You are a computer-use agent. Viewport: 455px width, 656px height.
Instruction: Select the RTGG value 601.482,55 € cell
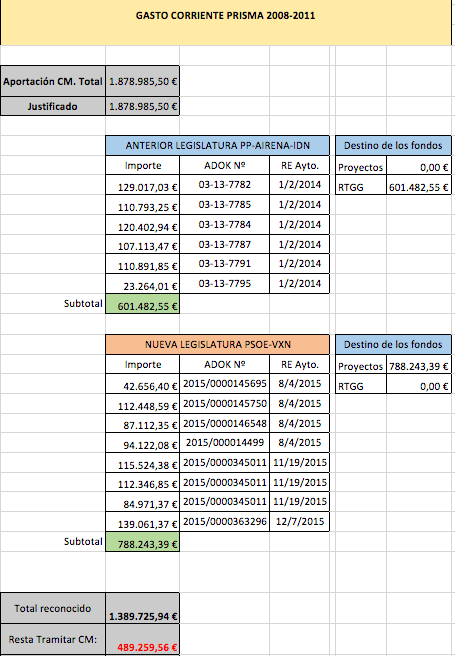(x=419, y=185)
